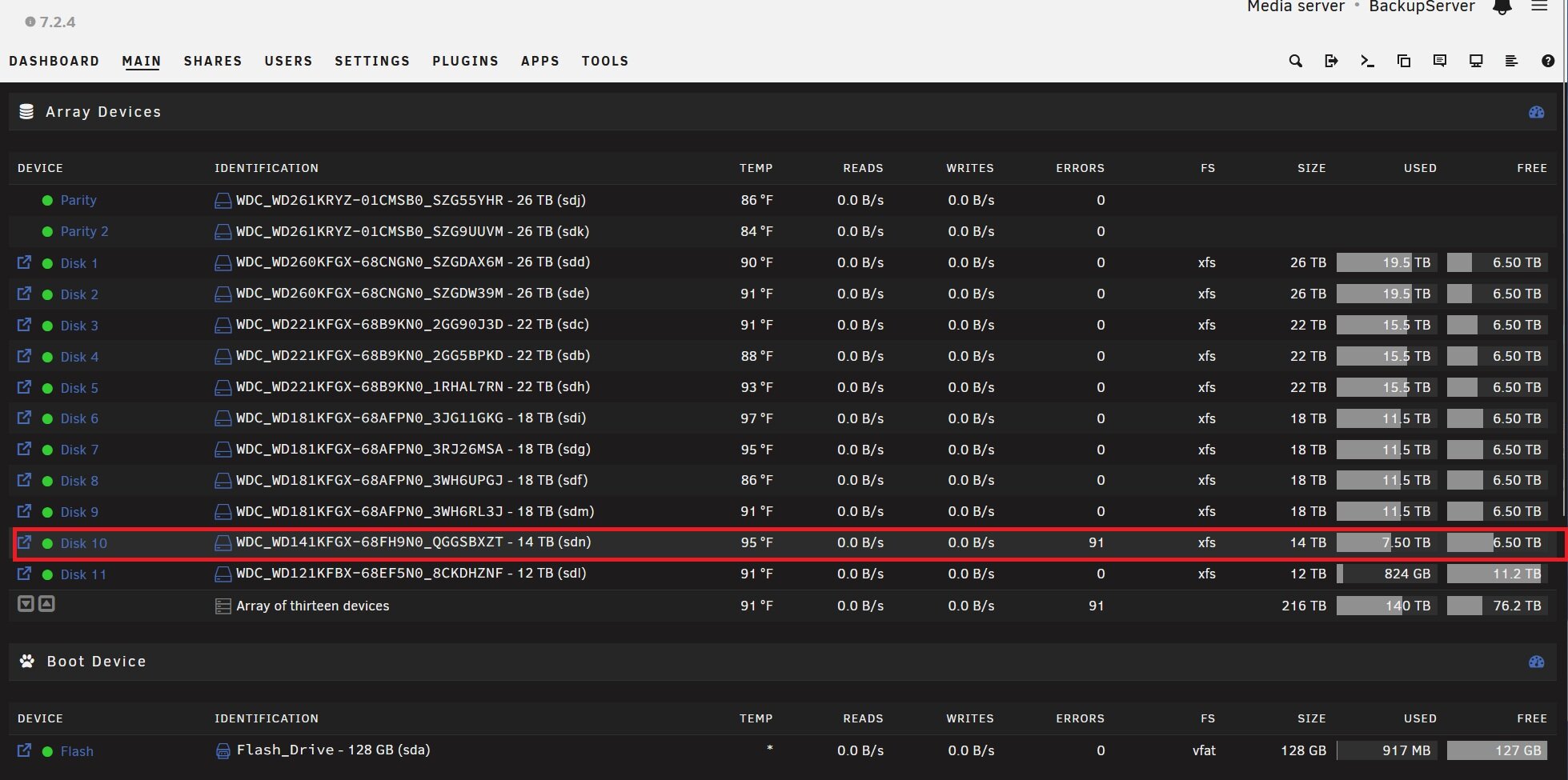This screenshot has width=1568, height=780.
Task: Browse Disk 11 with its folder icon
Action: click(24, 573)
